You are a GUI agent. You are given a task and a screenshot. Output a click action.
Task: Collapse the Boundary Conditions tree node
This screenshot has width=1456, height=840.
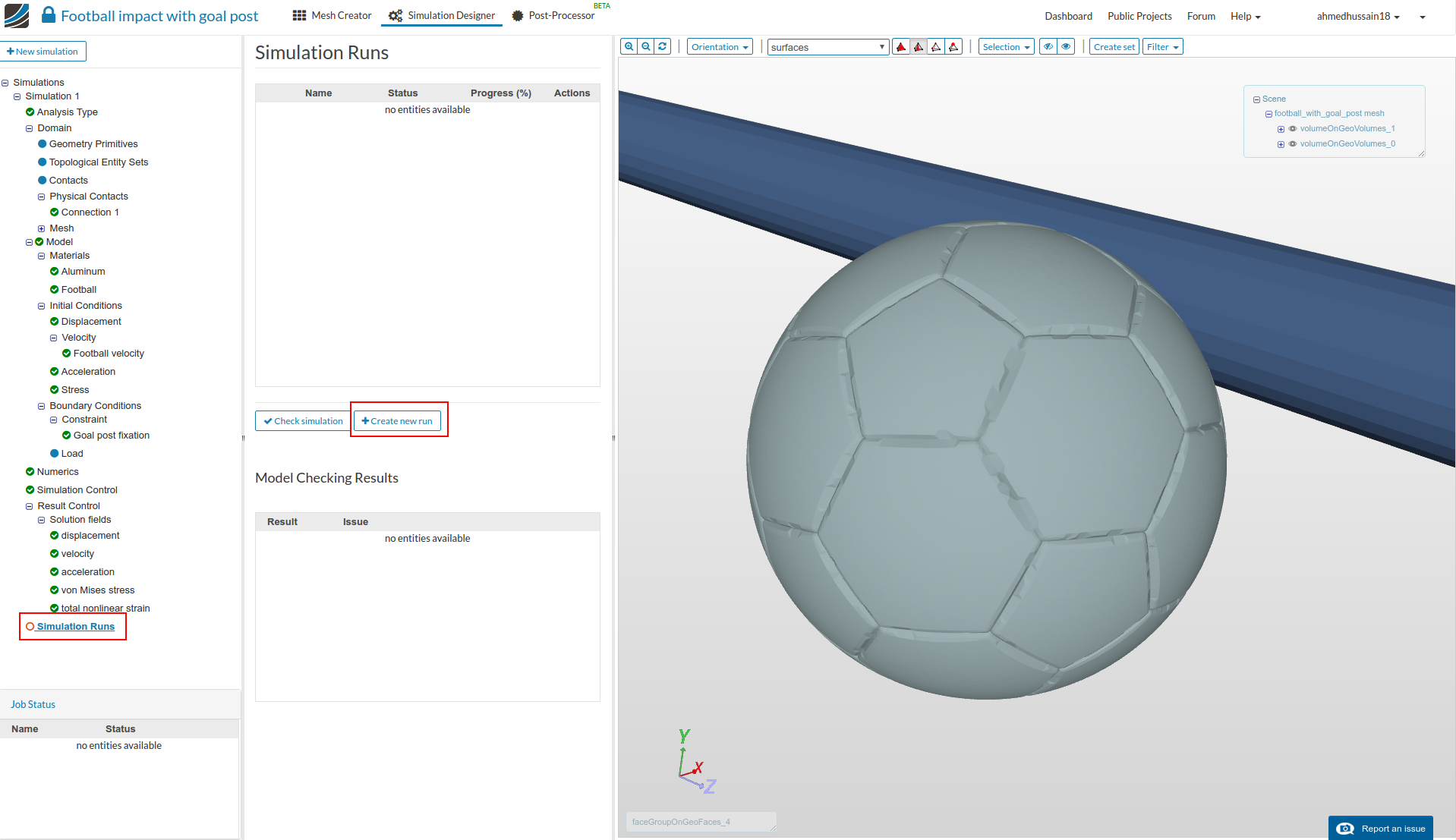42,407
